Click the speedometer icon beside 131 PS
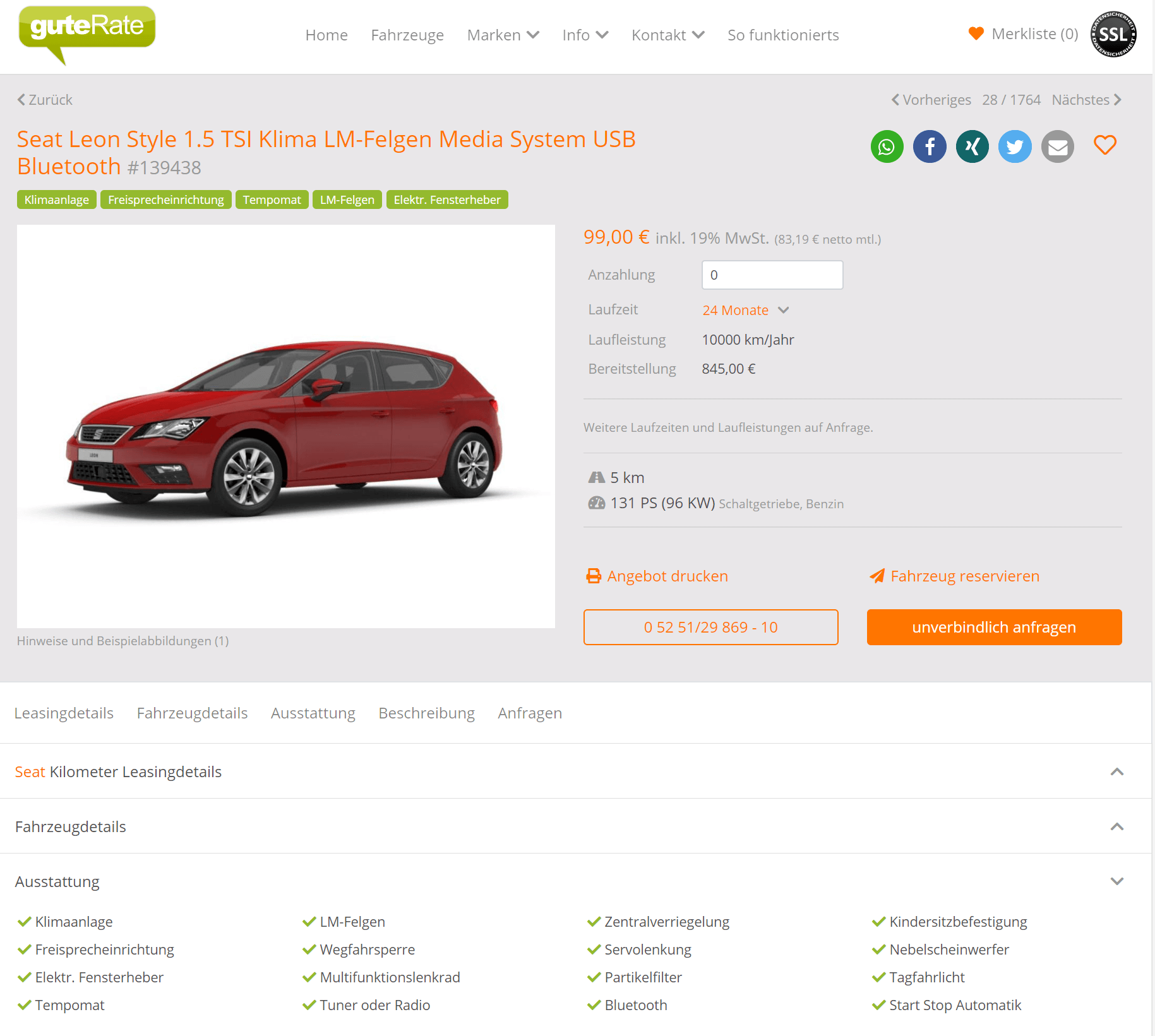The image size is (1155, 1036). (597, 503)
